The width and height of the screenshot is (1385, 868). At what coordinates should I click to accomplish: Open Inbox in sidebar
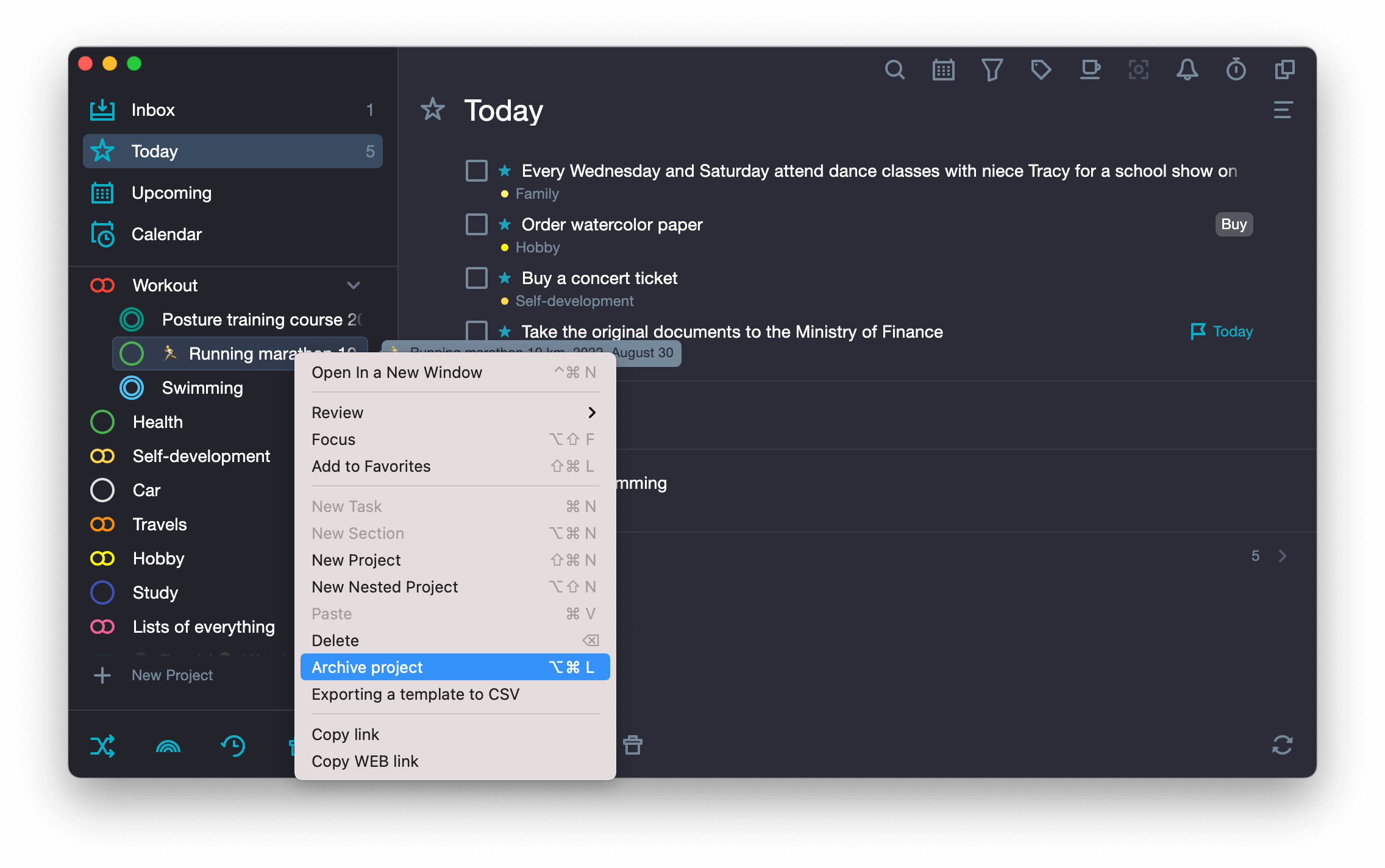pos(232,110)
